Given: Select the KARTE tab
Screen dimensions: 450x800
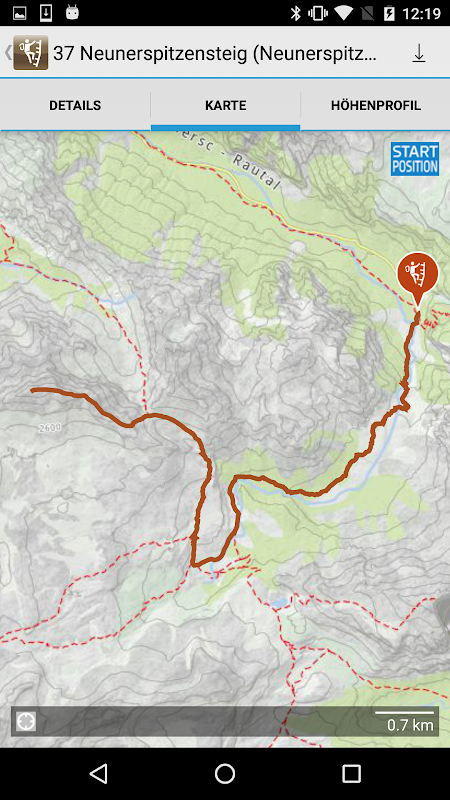Looking at the screenshot, I should (x=226, y=106).
